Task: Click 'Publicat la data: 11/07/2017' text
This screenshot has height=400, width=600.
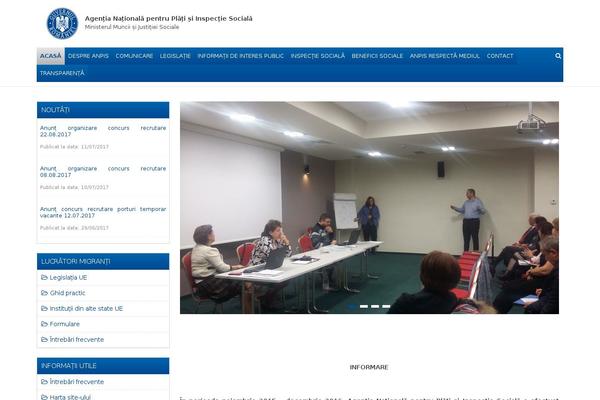Action: coord(74,147)
